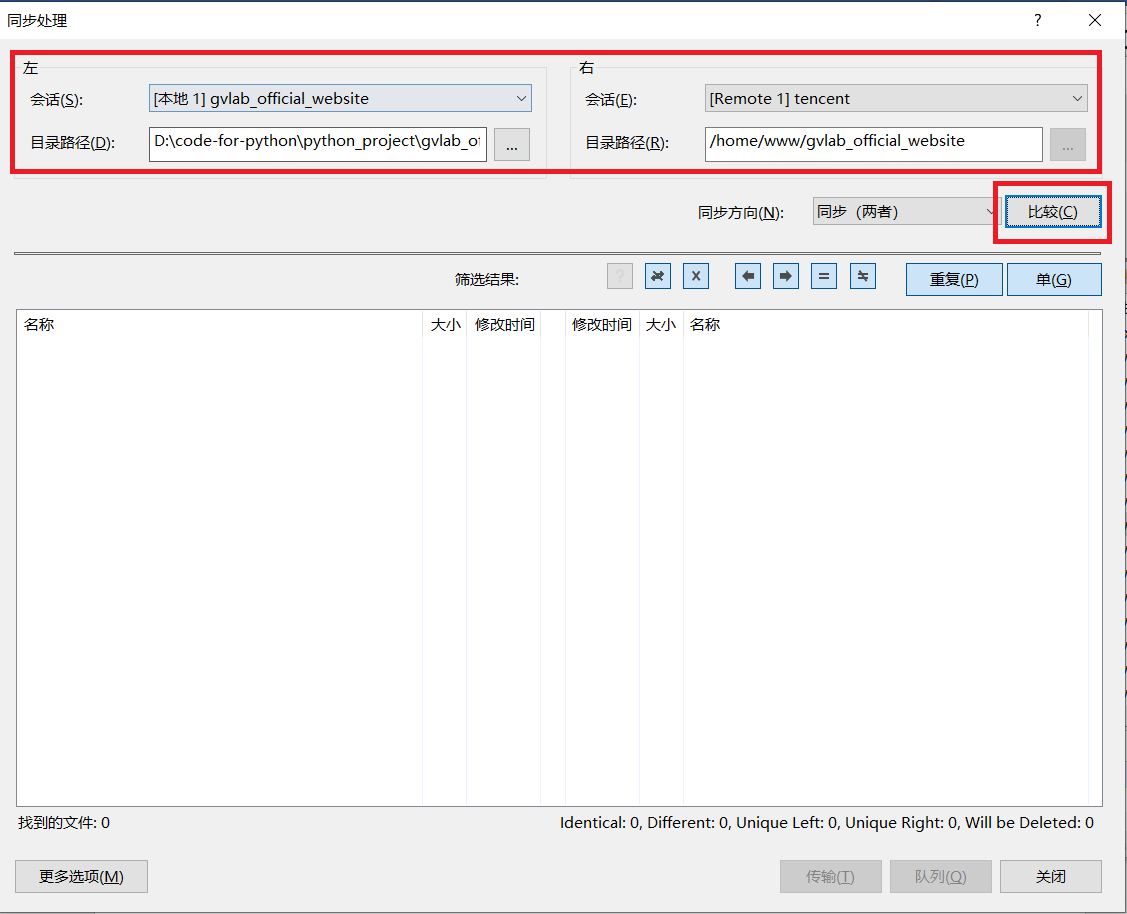Click the 筛选结果 label
Viewport: 1127px width, 914px height.
coord(487,280)
